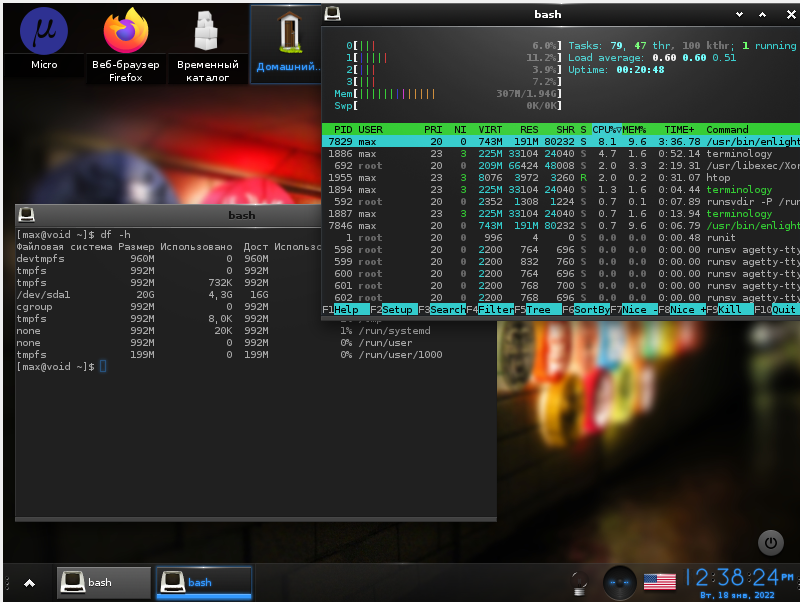This screenshot has height=602, width=800.
Task: Sort by USER column header
Action: [370, 130]
